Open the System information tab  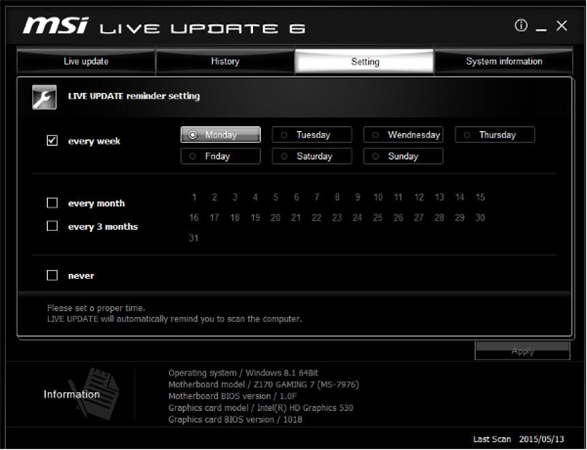pyautogui.click(x=504, y=61)
